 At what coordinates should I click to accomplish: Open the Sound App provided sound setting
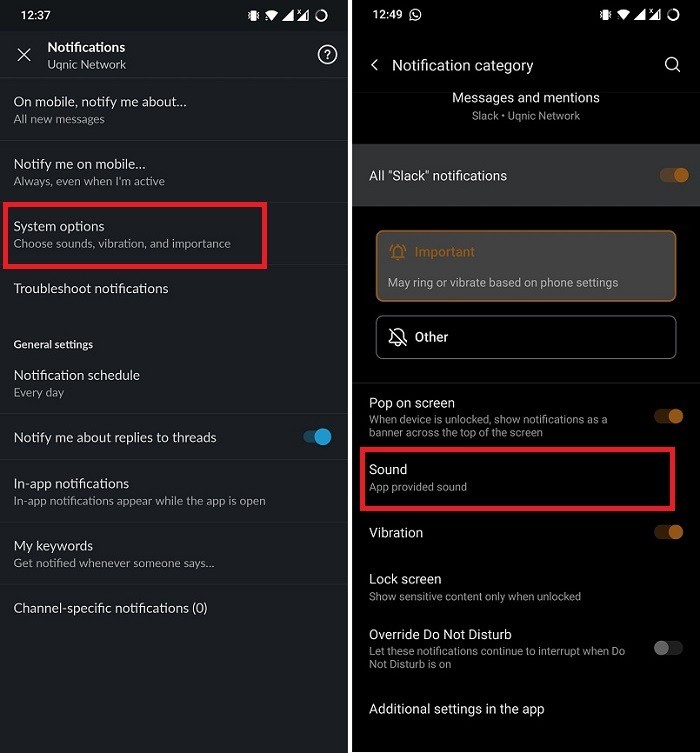tap(518, 478)
